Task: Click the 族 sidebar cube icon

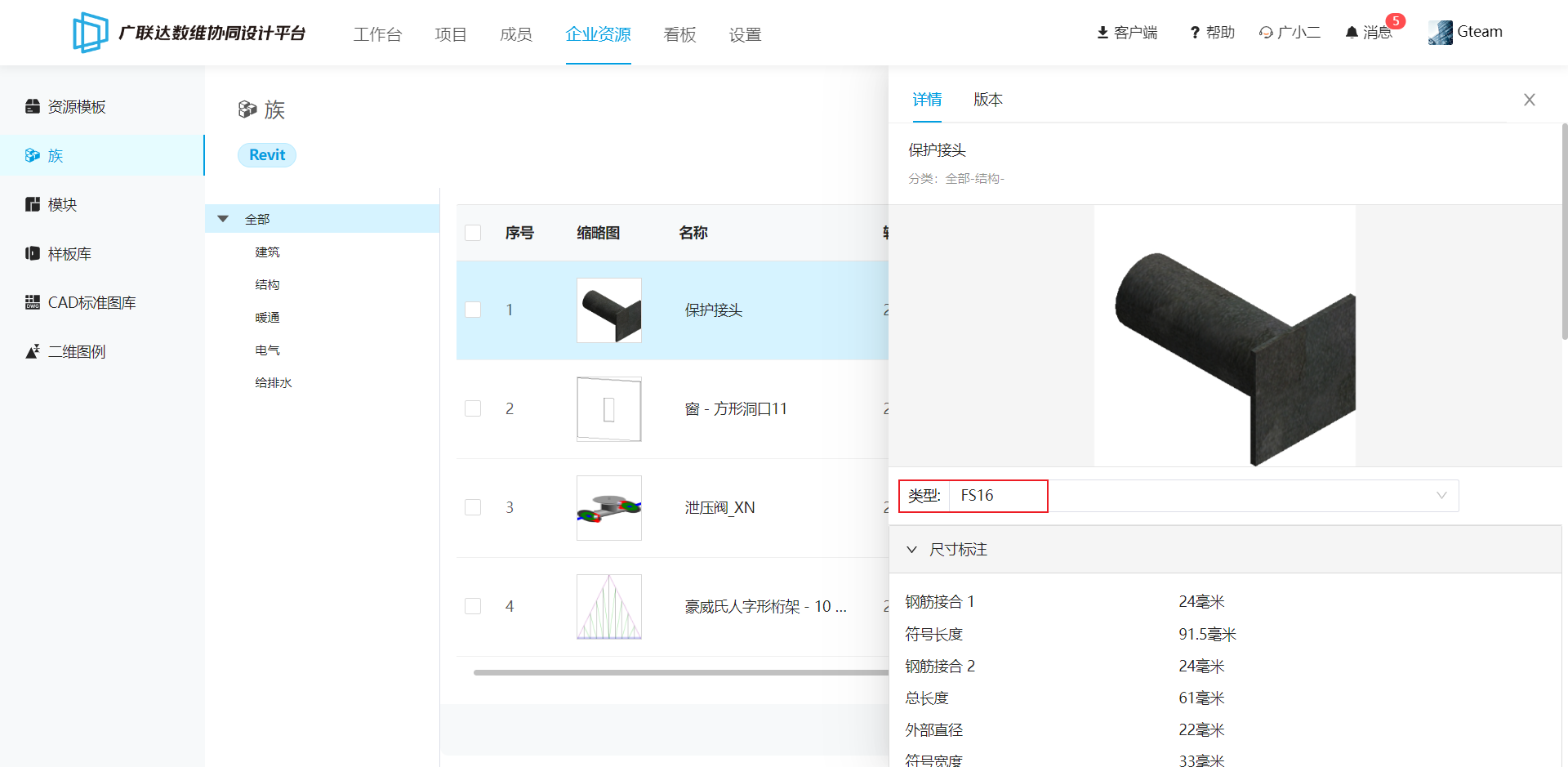Action: click(33, 155)
